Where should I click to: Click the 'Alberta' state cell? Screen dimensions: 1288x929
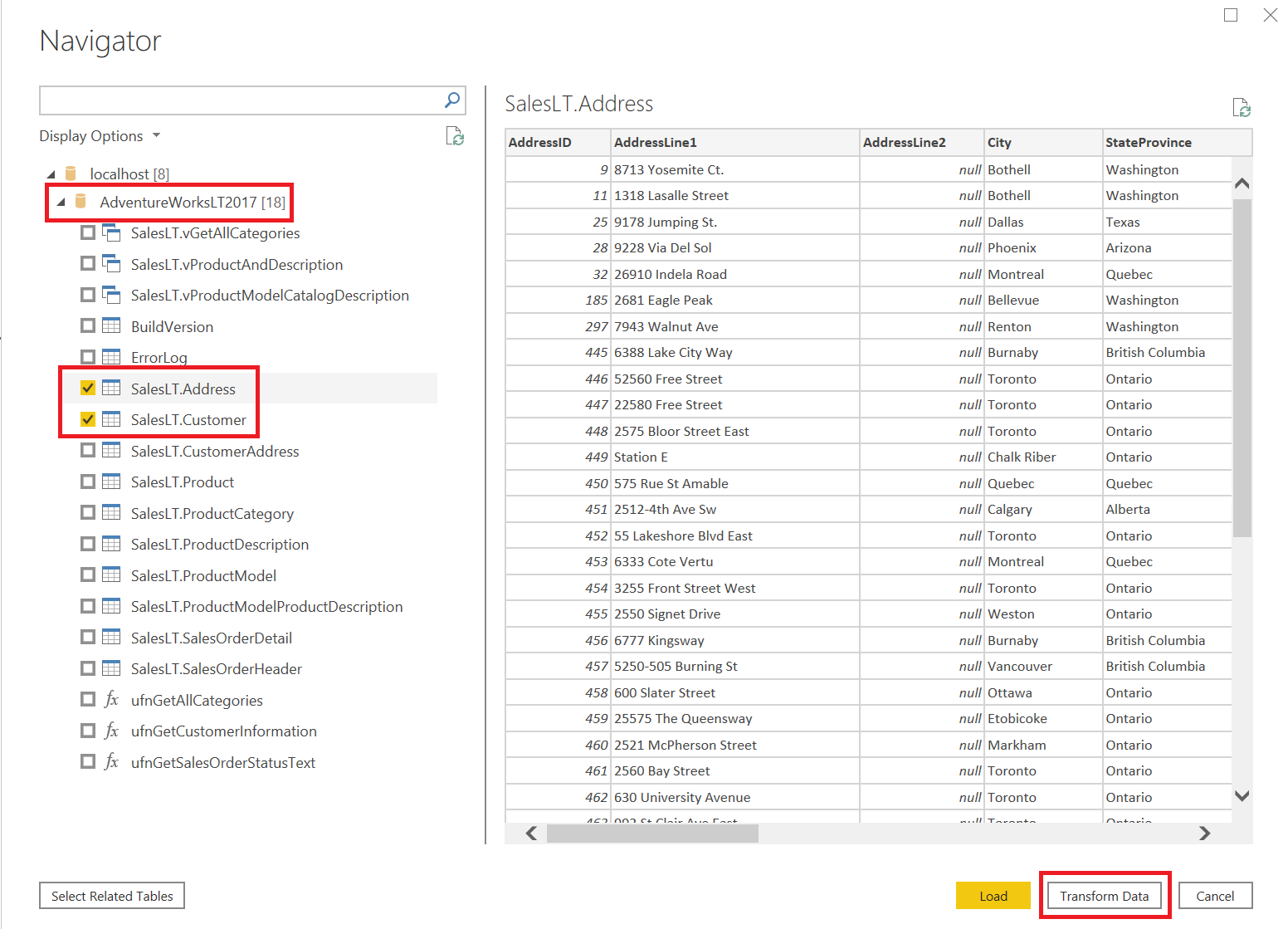point(1167,509)
